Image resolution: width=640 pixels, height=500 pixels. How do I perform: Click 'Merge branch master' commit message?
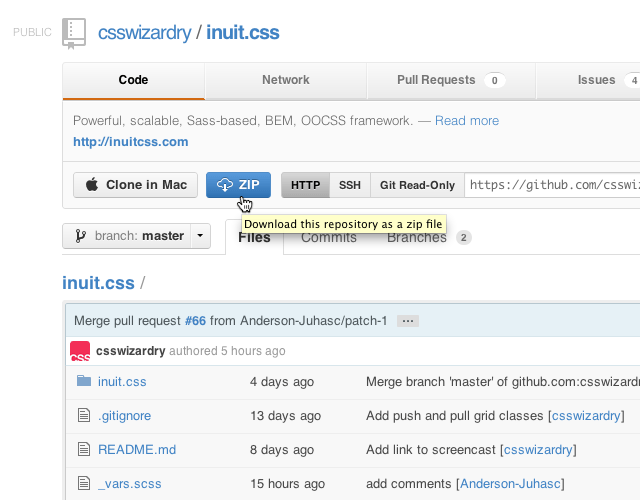(503, 382)
